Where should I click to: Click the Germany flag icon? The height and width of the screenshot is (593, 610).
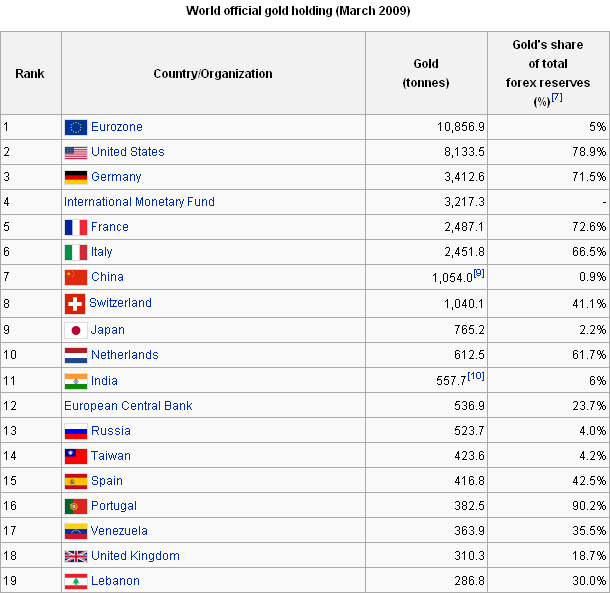click(76, 177)
